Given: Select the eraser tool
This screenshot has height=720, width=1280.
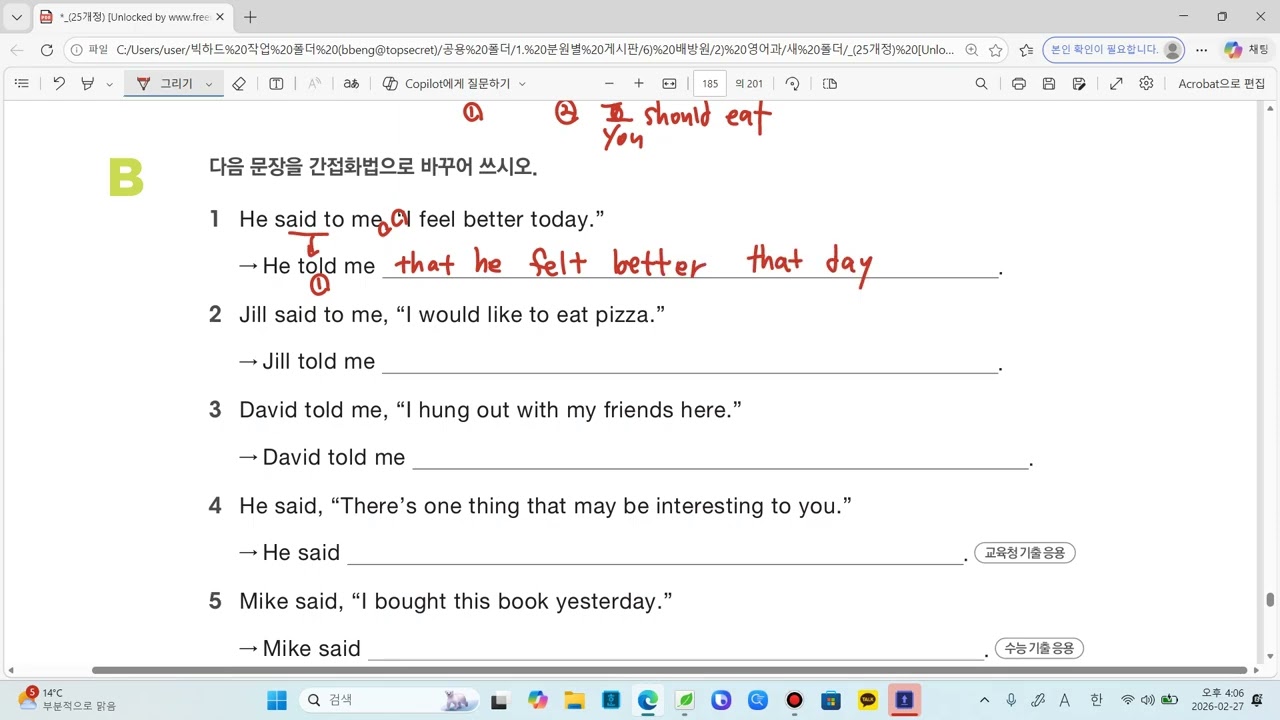Looking at the screenshot, I should [x=238, y=84].
